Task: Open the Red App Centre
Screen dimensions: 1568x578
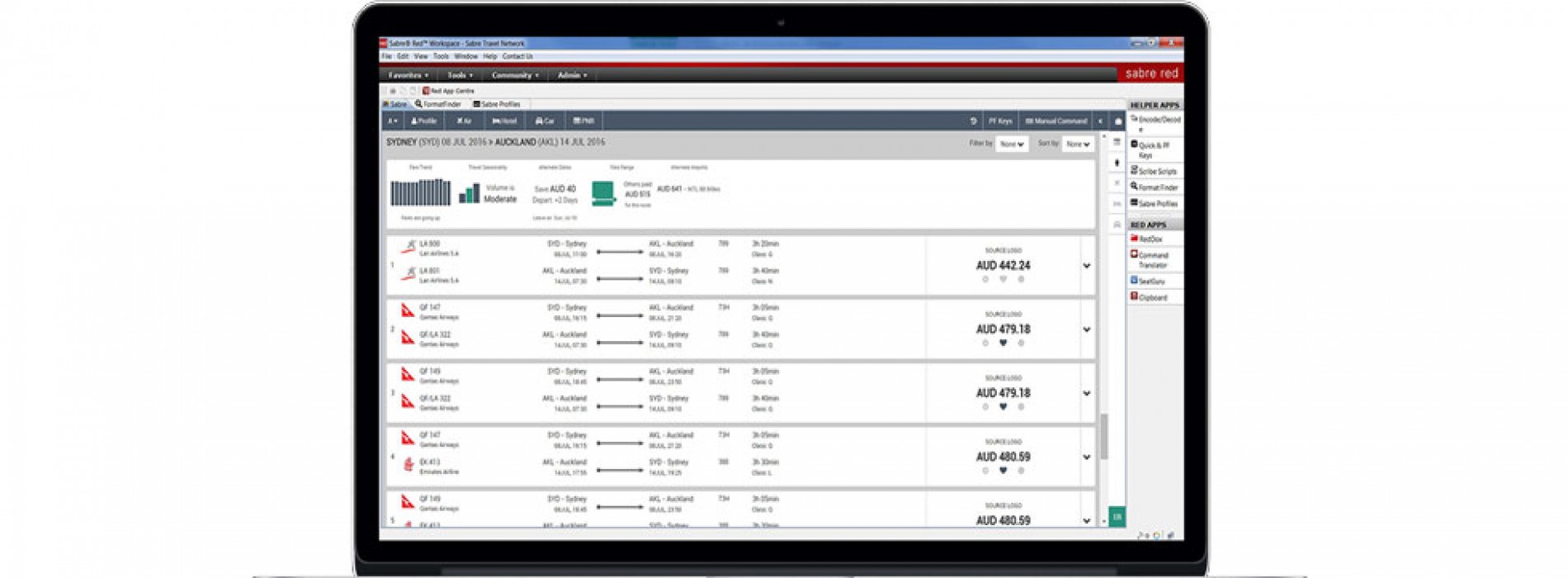Action: [448, 91]
